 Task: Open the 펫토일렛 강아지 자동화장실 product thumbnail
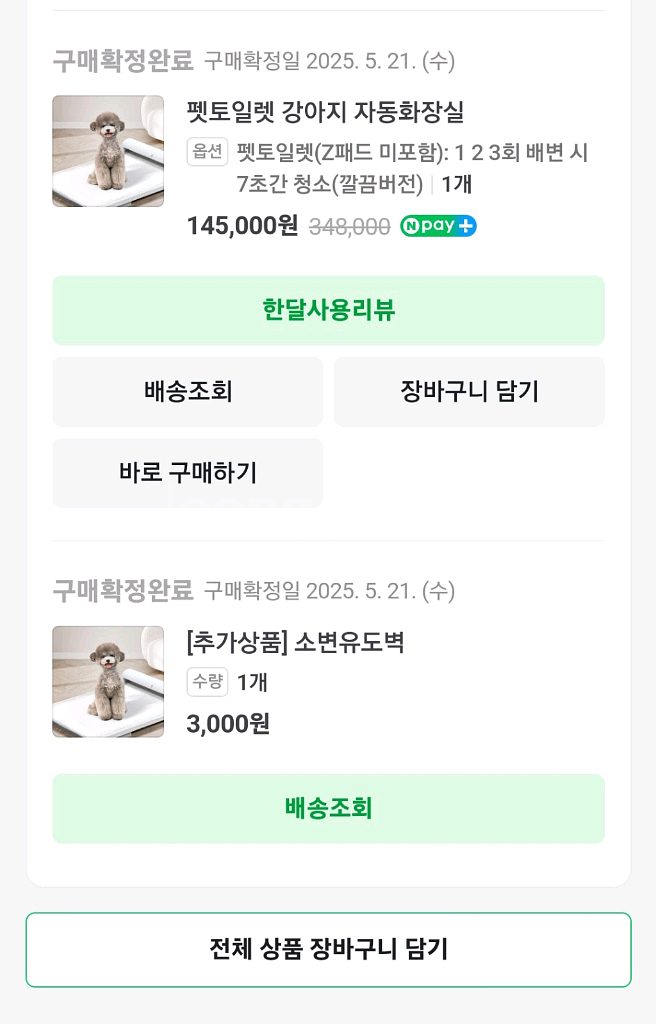click(108, 151)
